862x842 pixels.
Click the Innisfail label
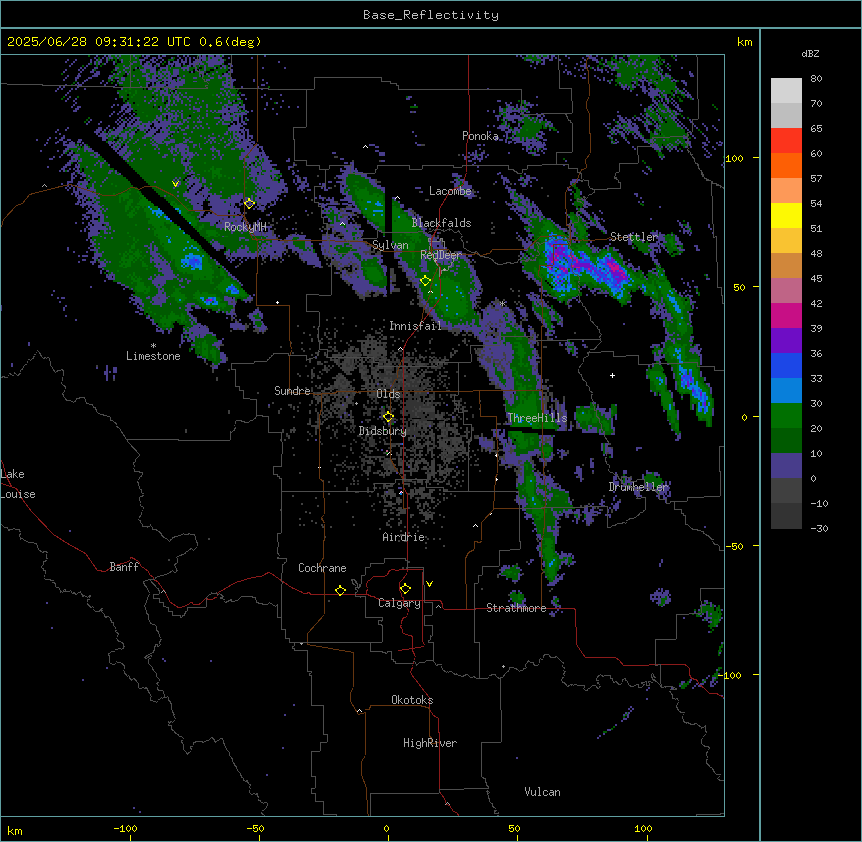(x=415, y=326)
